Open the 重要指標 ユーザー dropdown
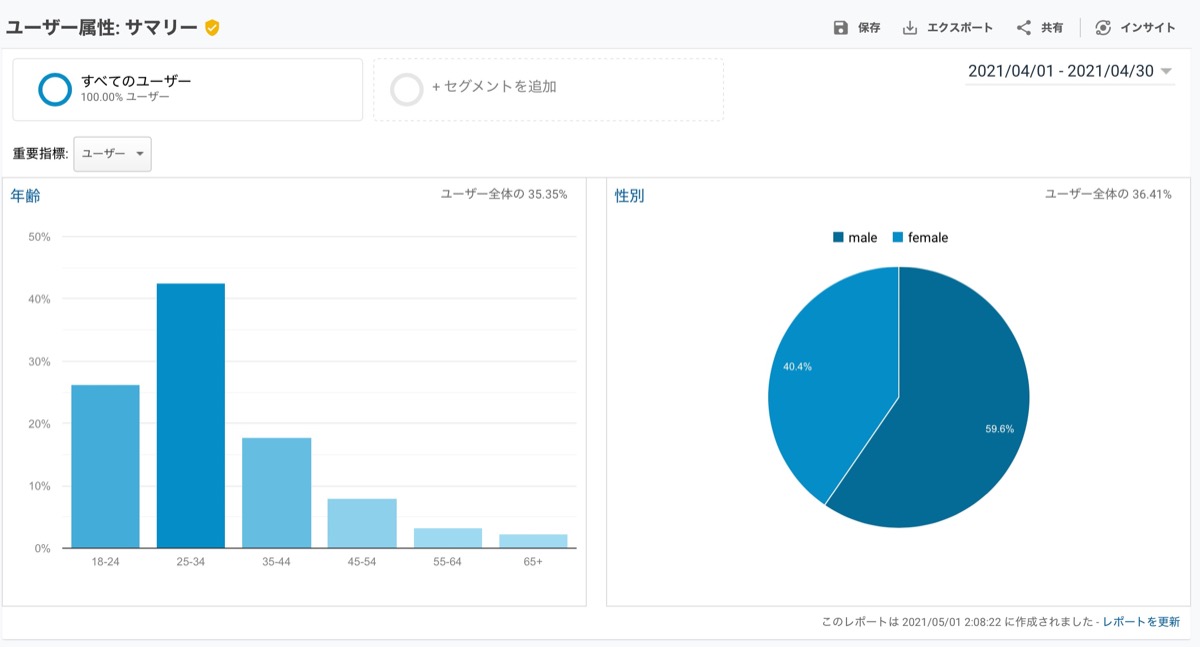This screenshot has width=1200, height=647. point(113,154)
